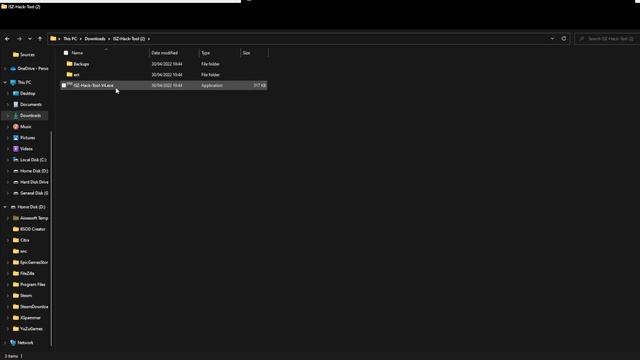
Task: Click the navigation pane vertical scrollbar
Action: (x=51, y=239)
